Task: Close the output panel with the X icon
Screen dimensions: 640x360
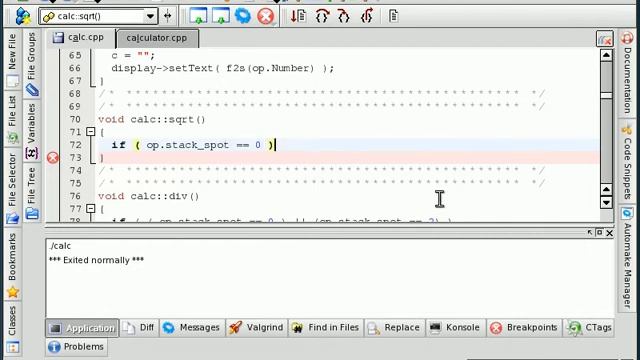Action: point(609,233)
